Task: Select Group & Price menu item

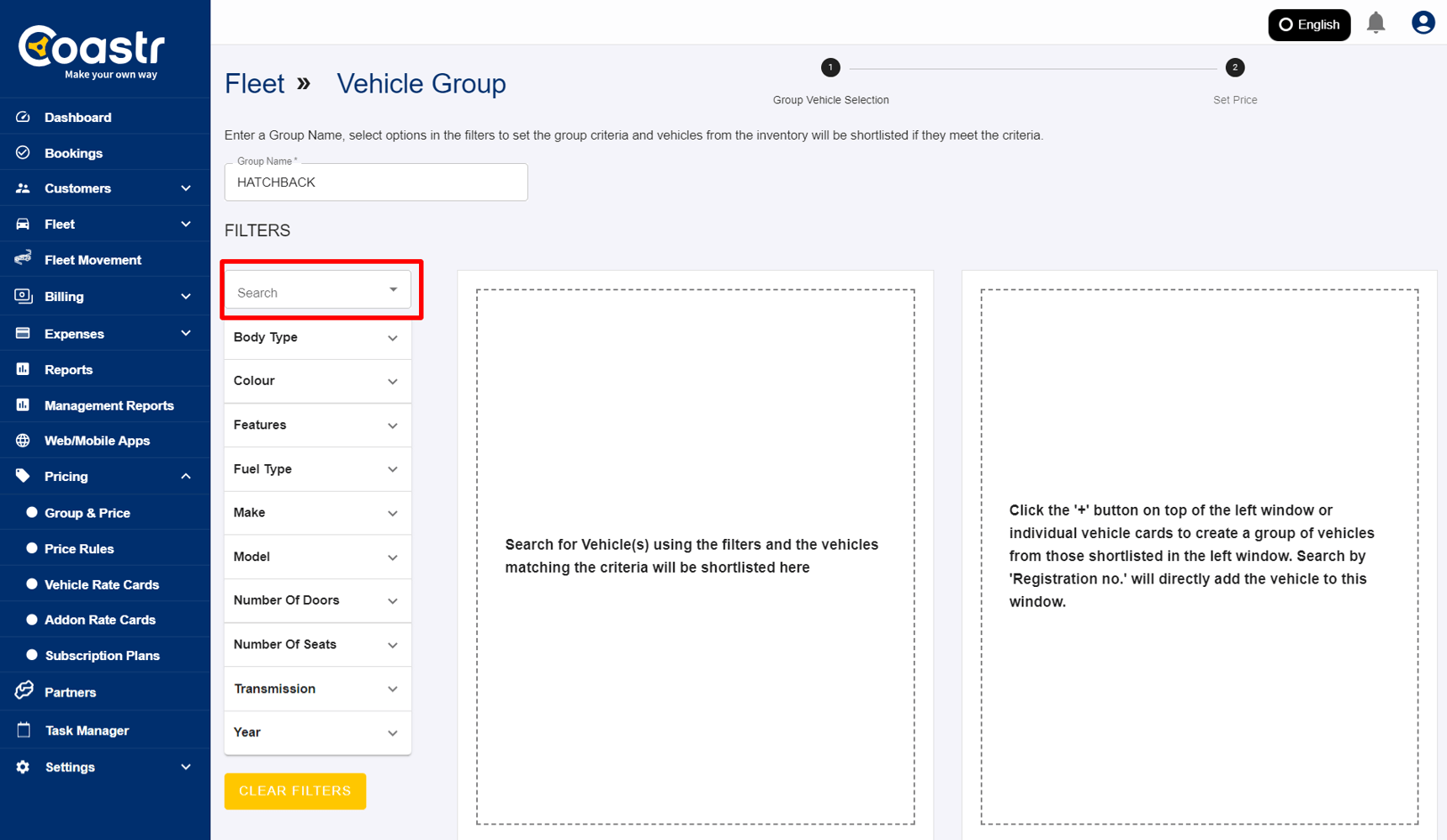Action: pyautogui.click(x=87, y=512)
